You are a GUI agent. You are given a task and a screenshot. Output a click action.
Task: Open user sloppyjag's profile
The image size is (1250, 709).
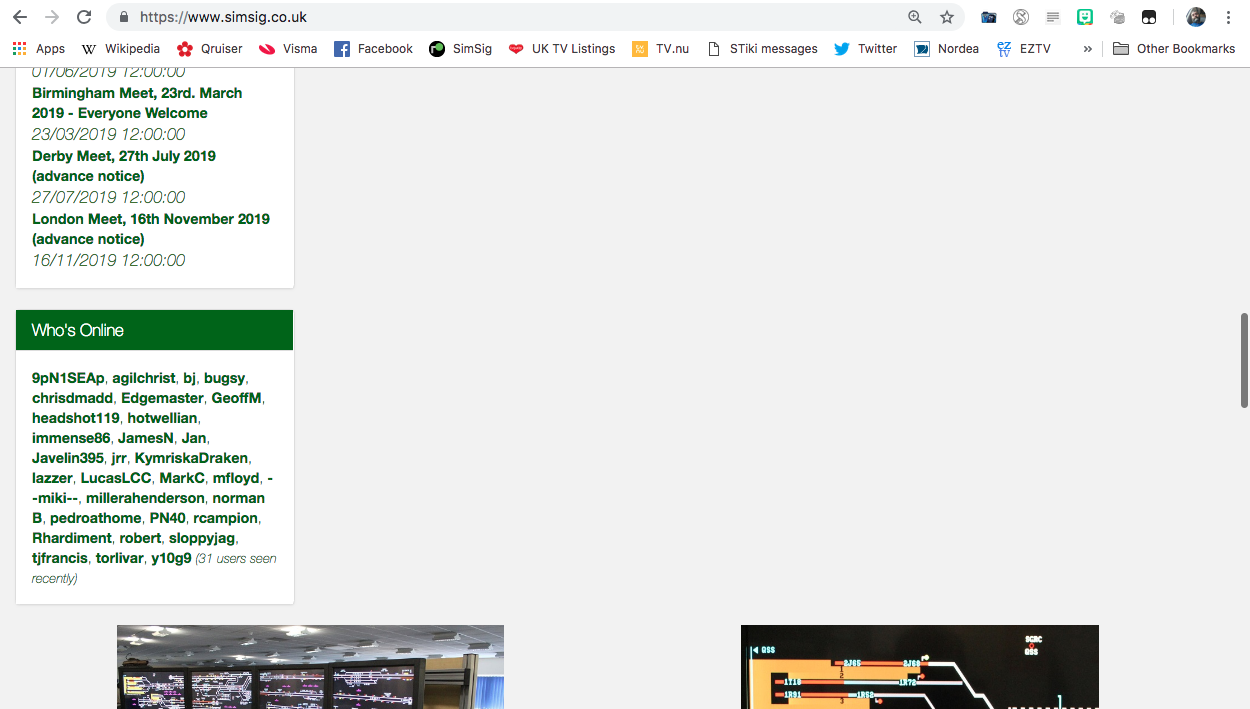tap(202, 538)
